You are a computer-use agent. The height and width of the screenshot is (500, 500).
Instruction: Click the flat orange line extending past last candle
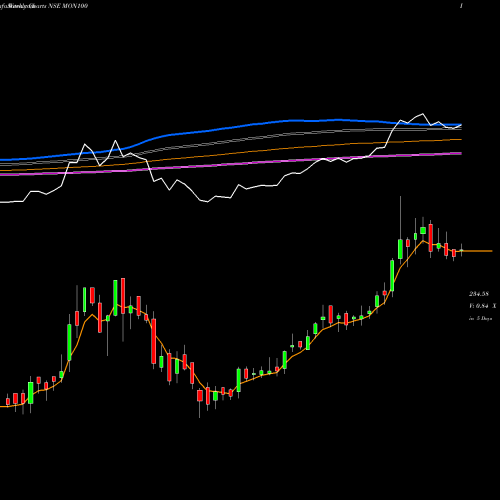(x=477, y=251)
